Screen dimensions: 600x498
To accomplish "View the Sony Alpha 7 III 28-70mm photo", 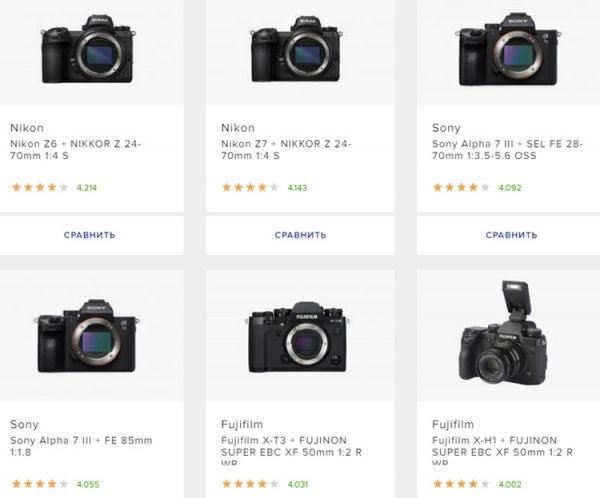I will click(x=508, y=49).
